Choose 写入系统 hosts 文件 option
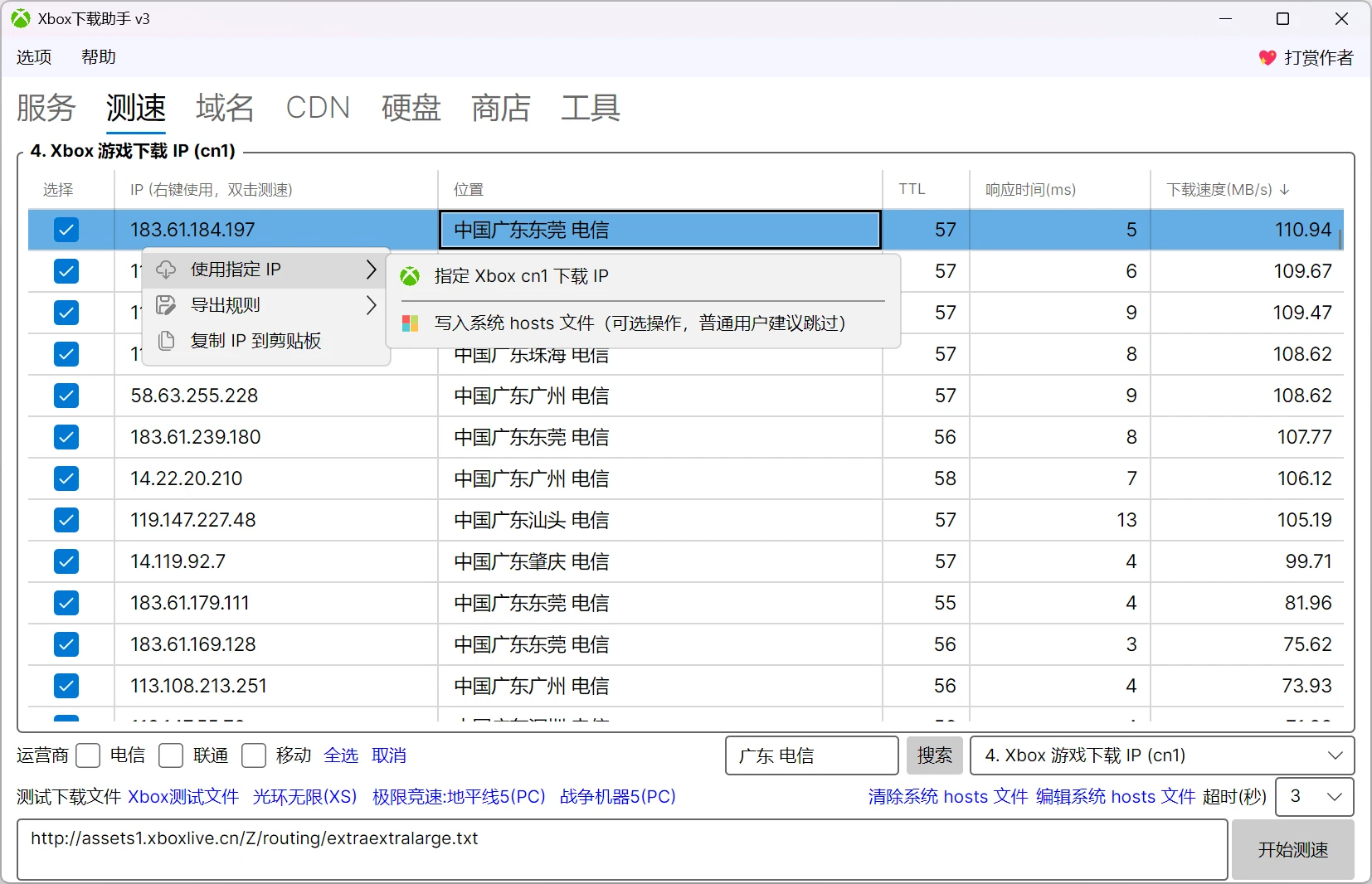Viewport: 1372px width, 884px height. click(x=644, y=323)
